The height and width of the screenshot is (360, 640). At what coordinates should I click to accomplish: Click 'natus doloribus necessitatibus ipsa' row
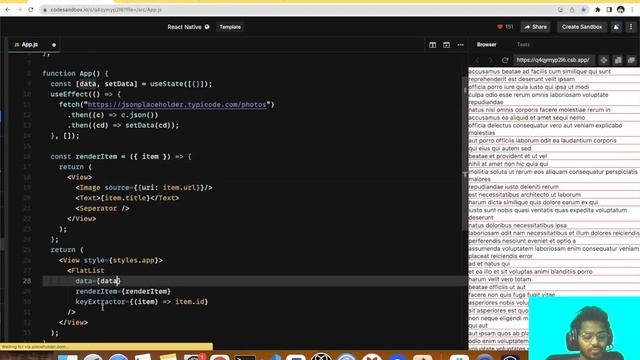point(518,225)
